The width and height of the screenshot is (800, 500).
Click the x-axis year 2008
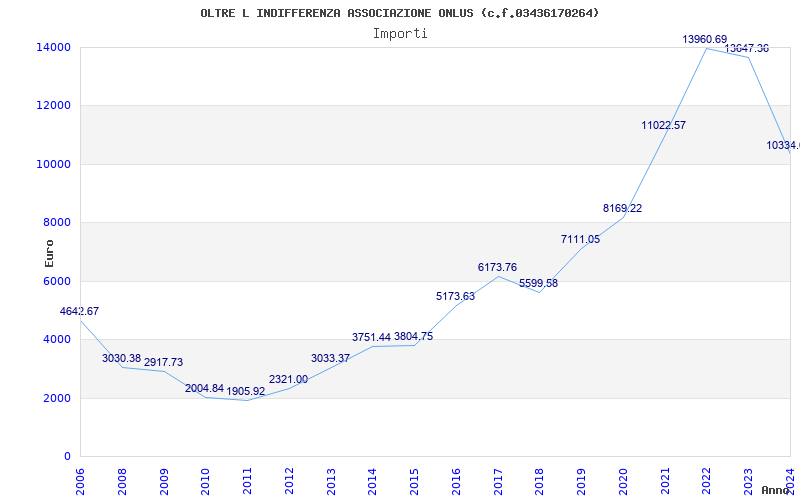click(x=122, y=481)
